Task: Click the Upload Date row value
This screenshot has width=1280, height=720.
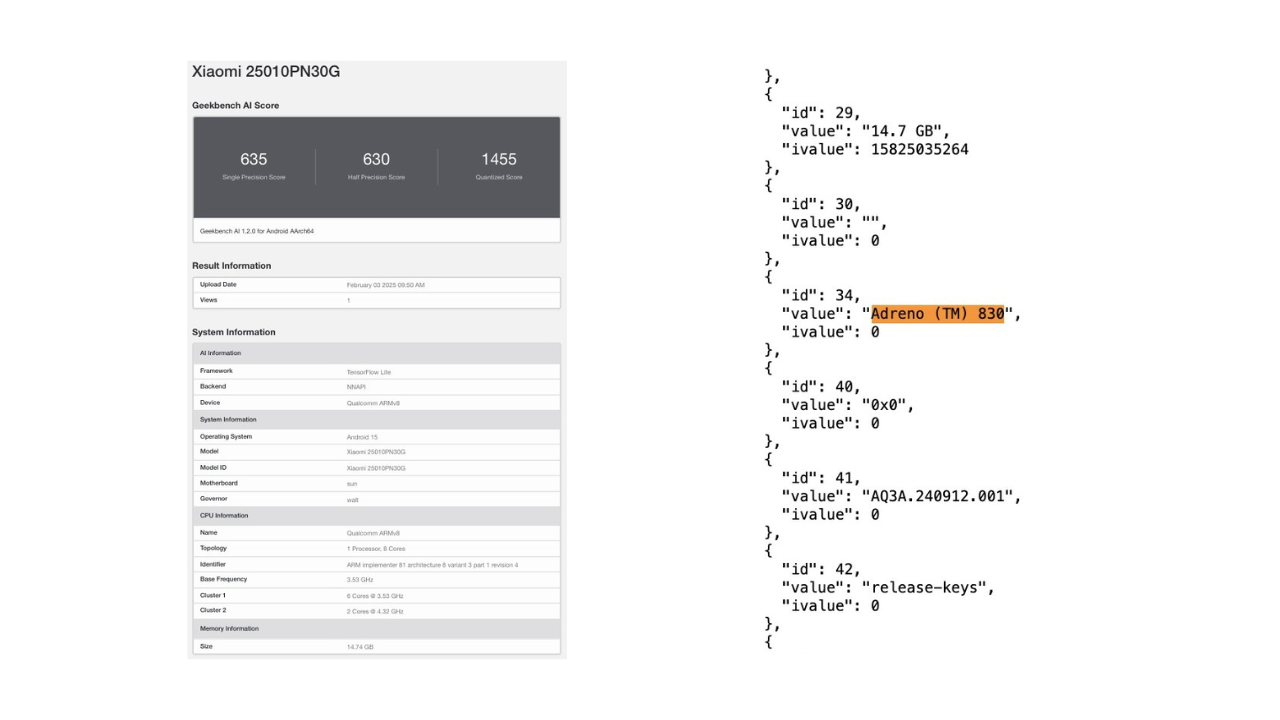Action: [385, 285]
